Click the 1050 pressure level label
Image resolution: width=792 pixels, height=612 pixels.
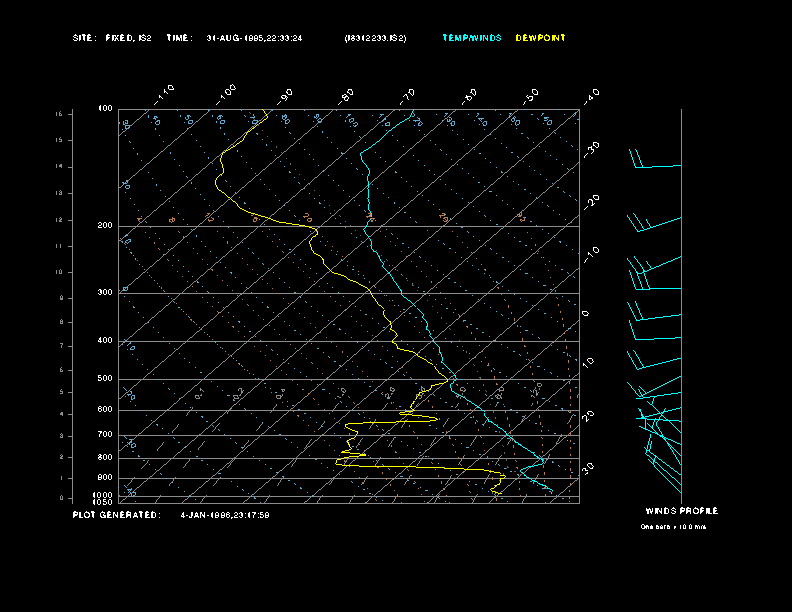103,502
